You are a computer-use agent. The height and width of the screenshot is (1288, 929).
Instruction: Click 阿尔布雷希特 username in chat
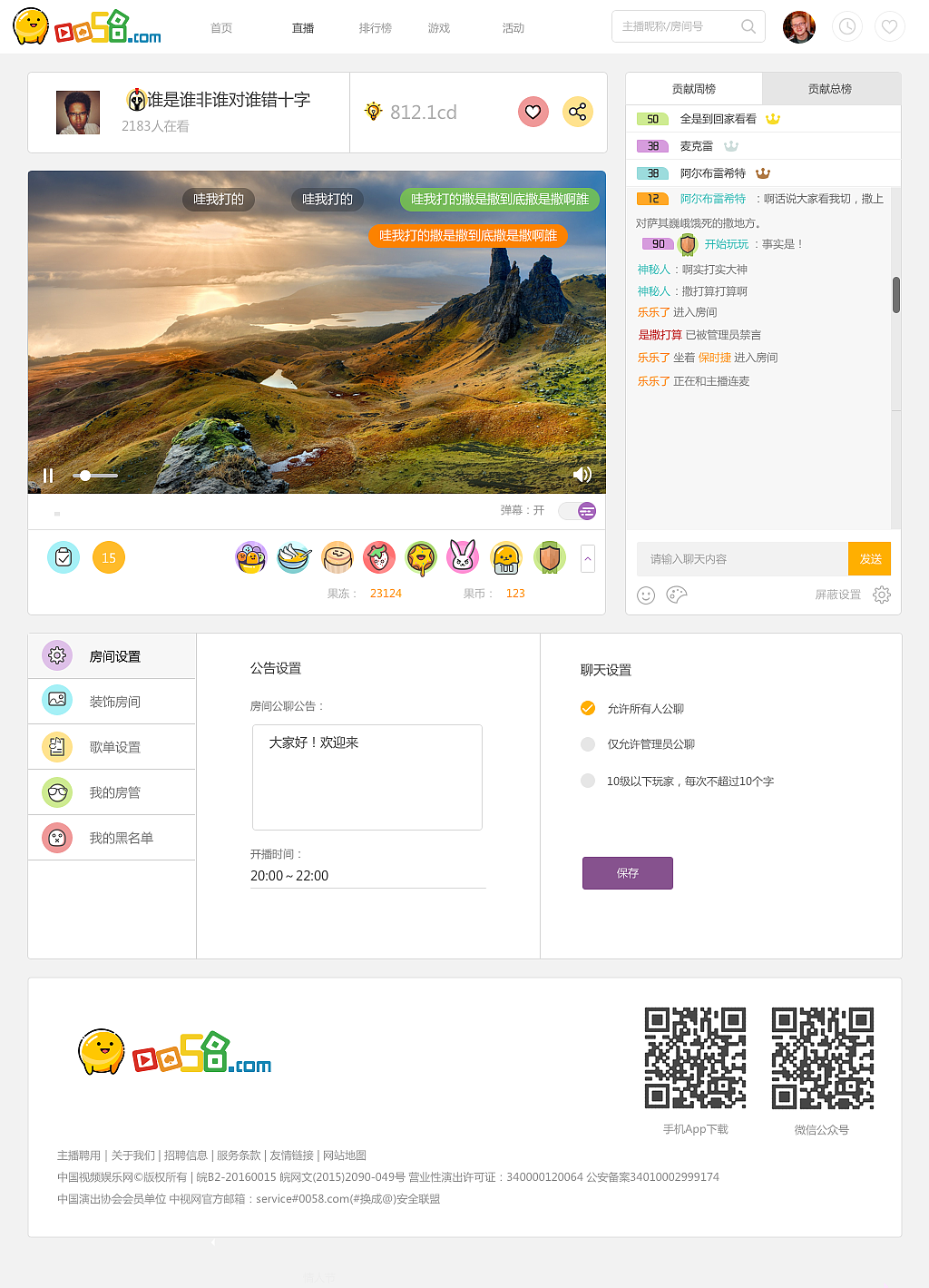[713, 199]
